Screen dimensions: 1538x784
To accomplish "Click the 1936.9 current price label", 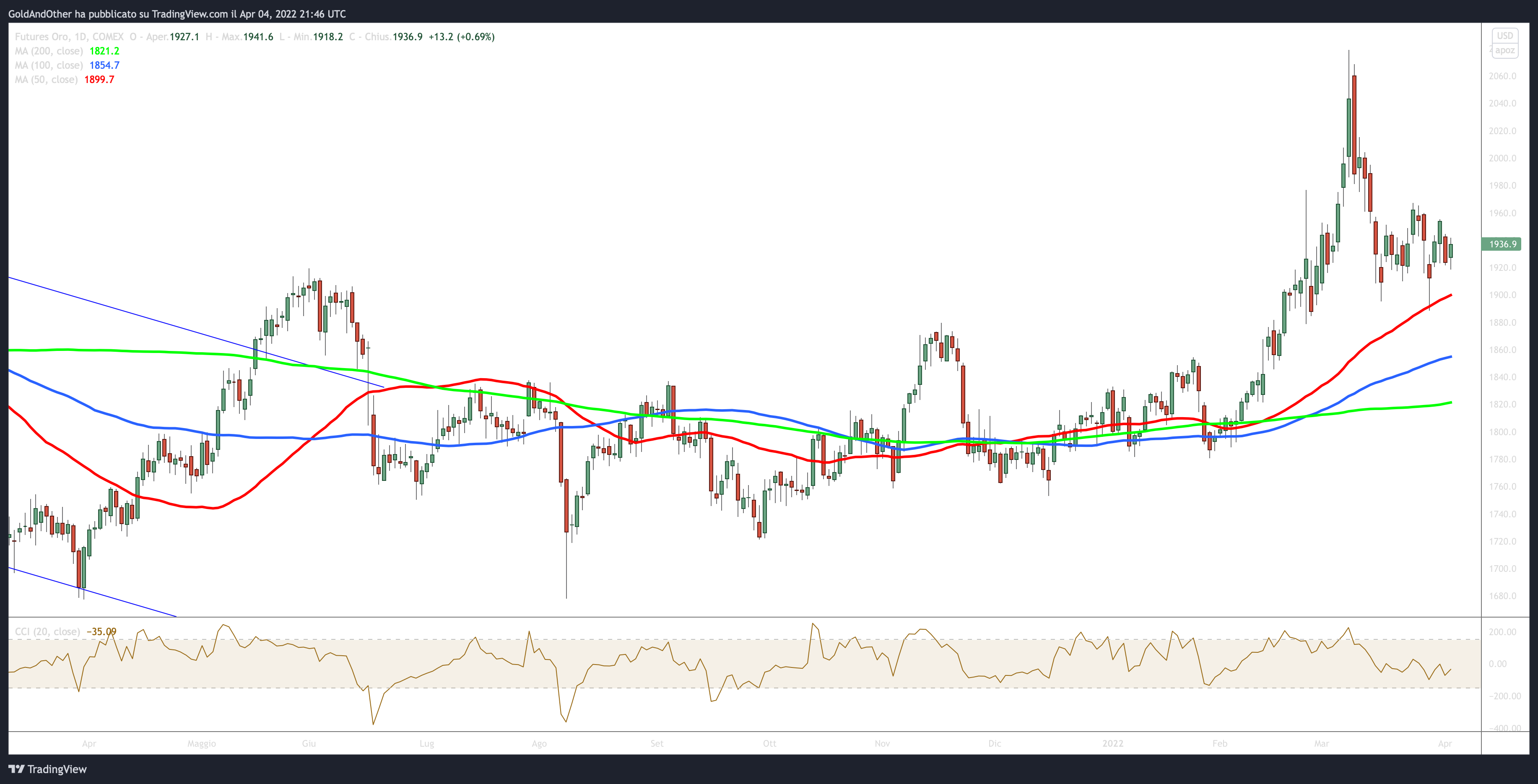I will pos(1502,244).
